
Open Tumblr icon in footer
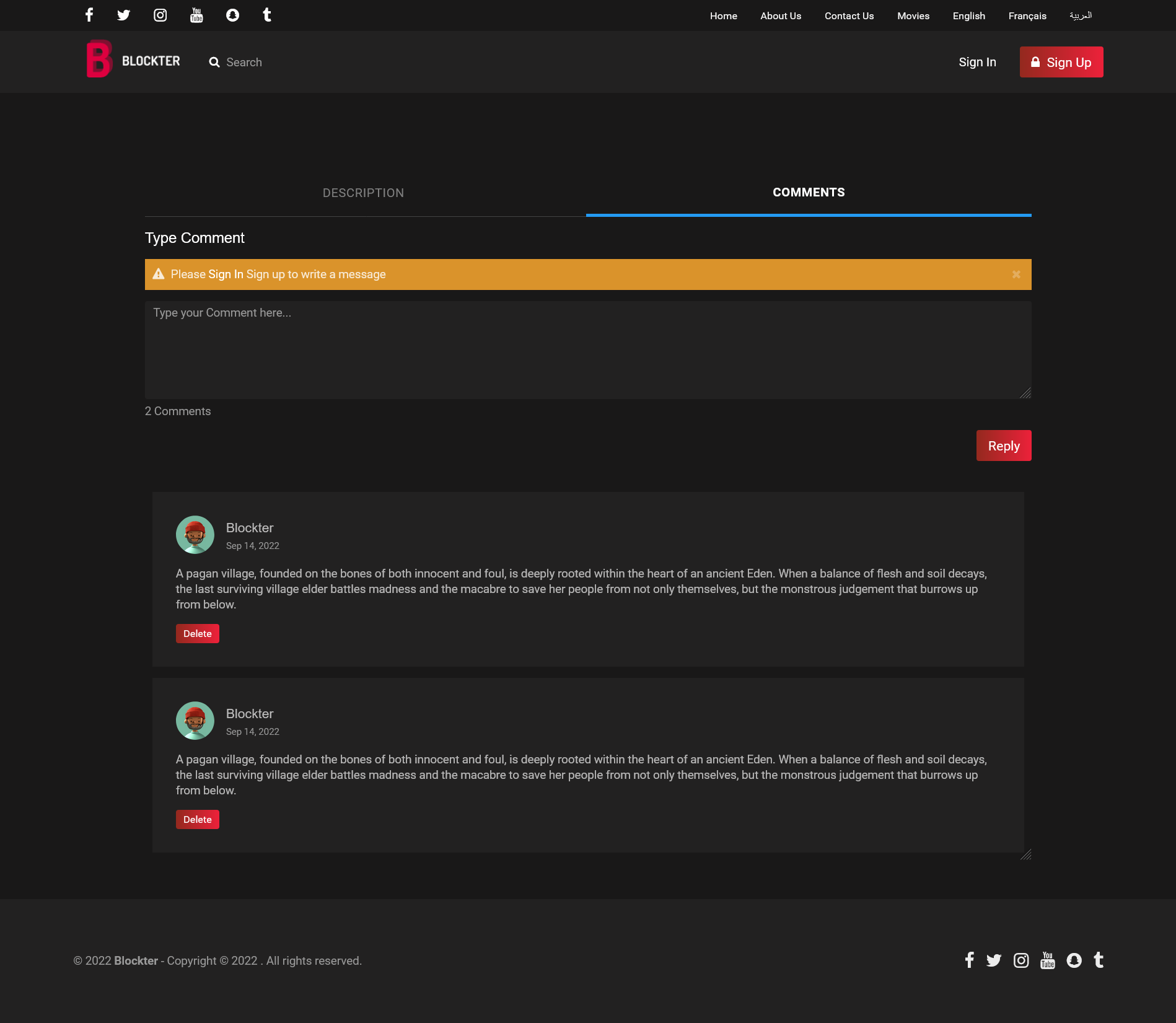pos(1099,960)
